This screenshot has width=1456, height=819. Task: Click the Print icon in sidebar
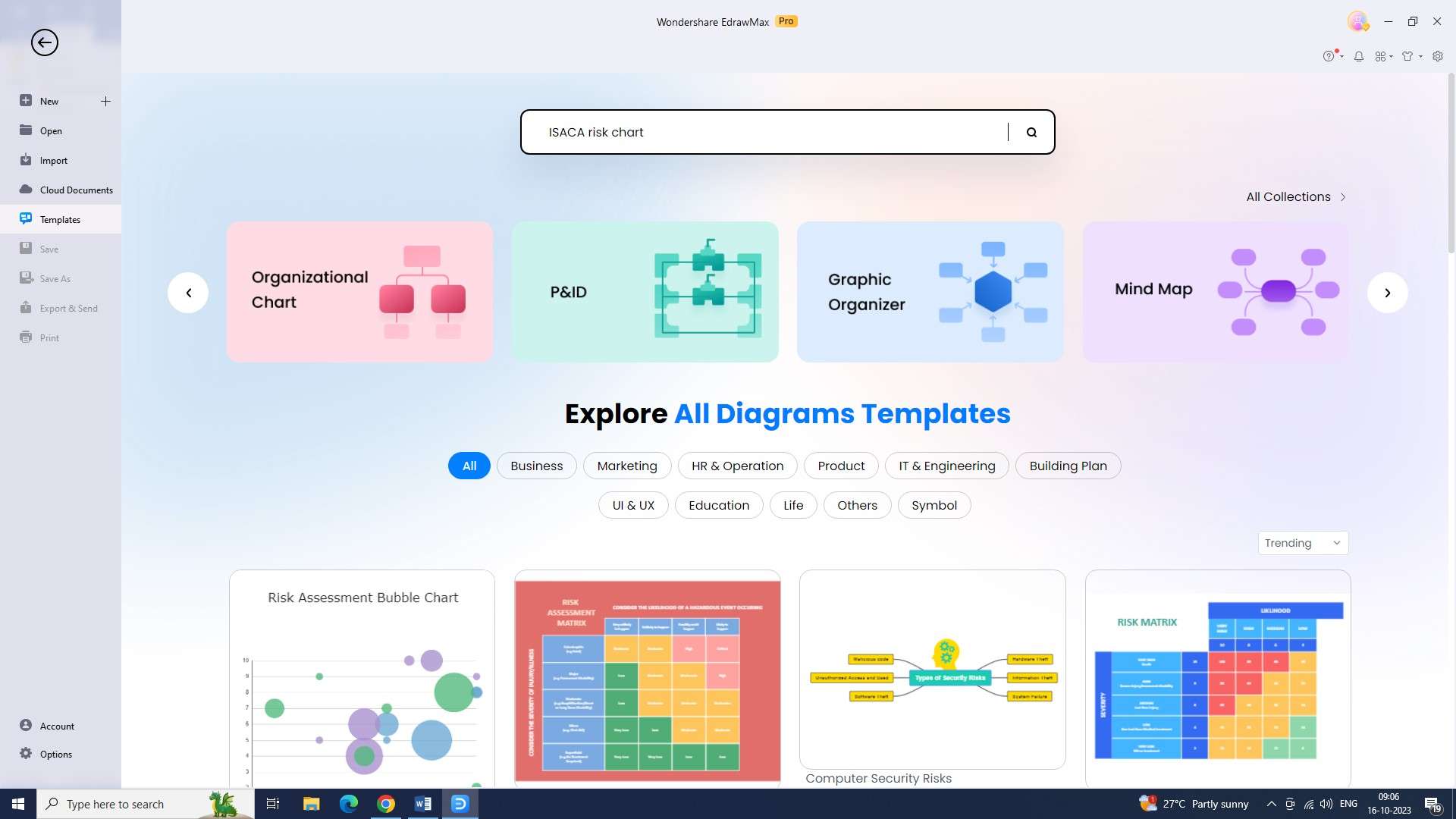coord(24,337)
